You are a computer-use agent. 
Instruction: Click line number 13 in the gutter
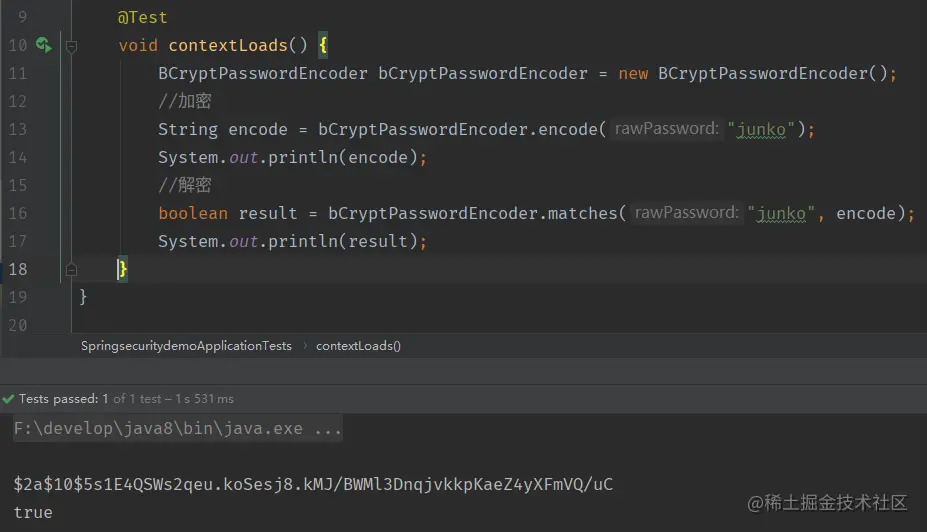coord(18,129)
